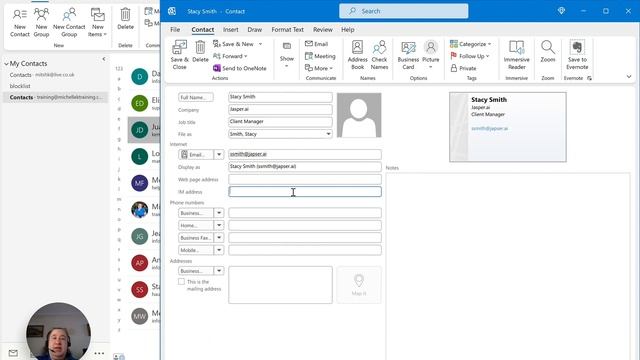
Task: Select the contact with SS avatar
Action: [140, 289]
